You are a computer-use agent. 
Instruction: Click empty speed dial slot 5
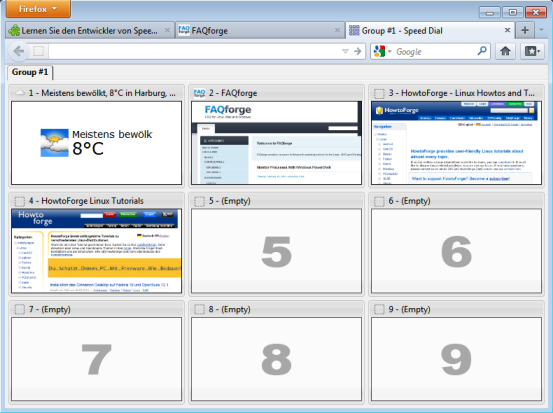tap(276, 251)
